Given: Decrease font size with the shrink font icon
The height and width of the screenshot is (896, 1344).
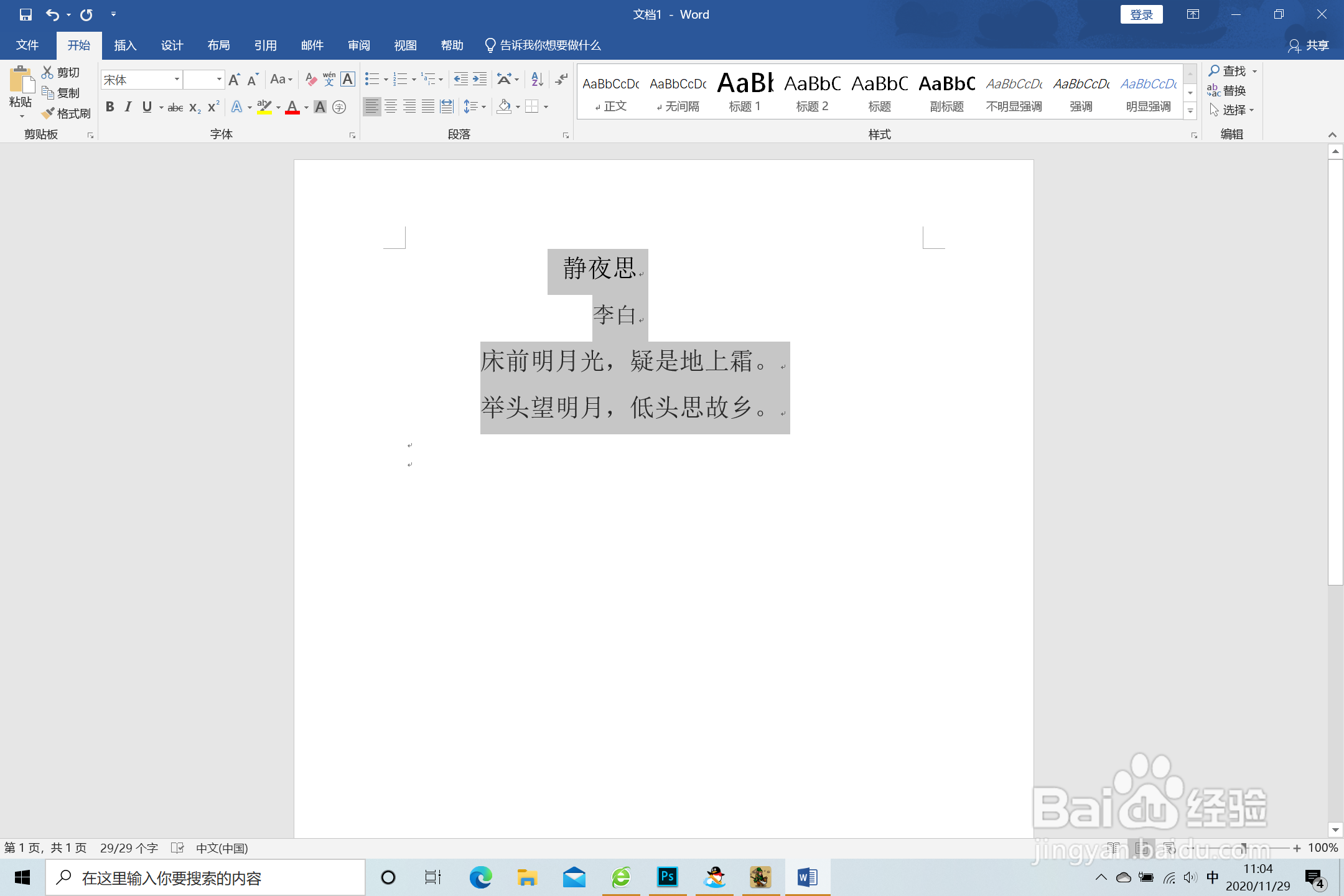Looking at the screenshot, I should tap(253, 80).
